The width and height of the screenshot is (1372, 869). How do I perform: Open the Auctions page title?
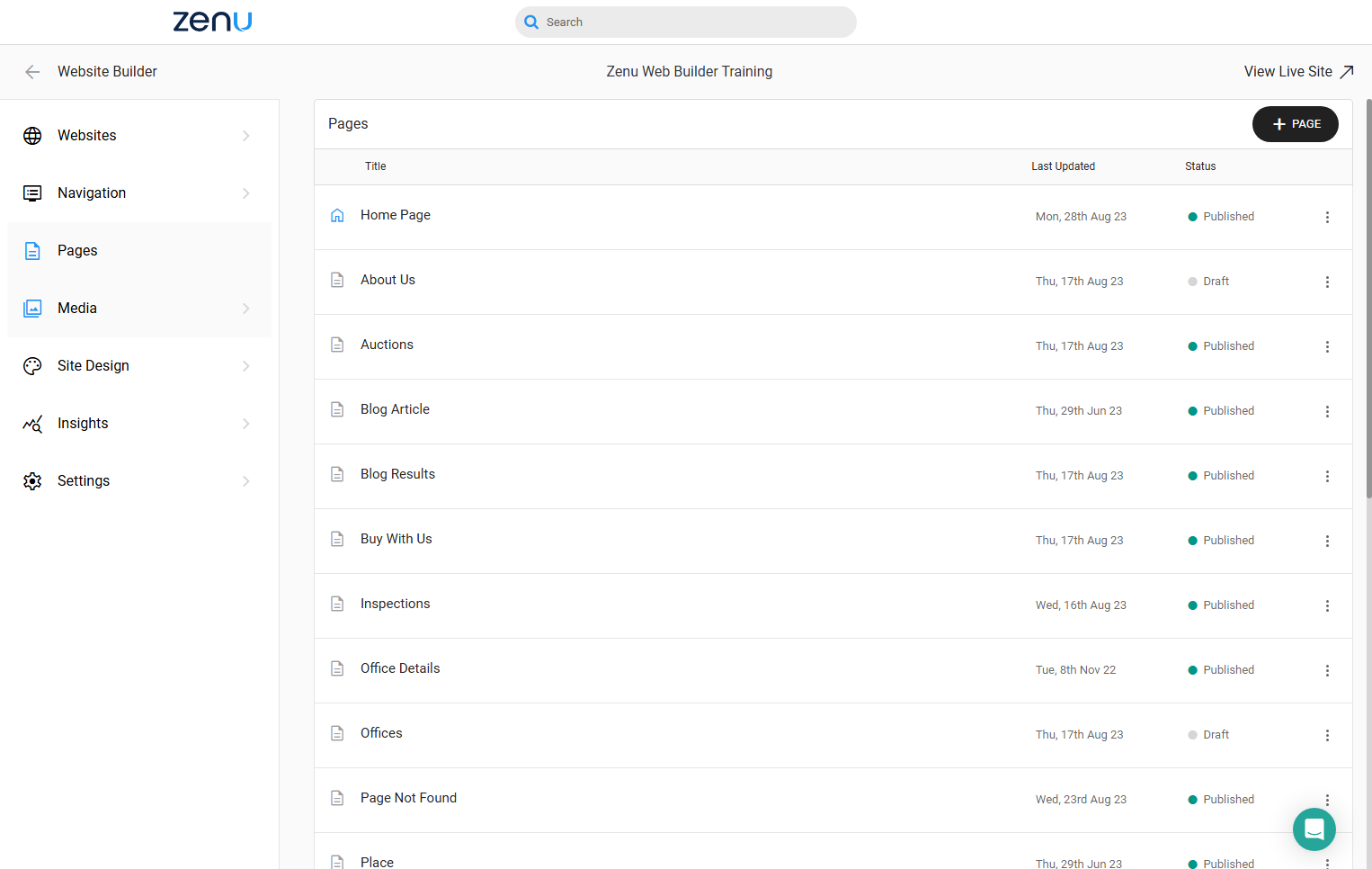[387, 345]
